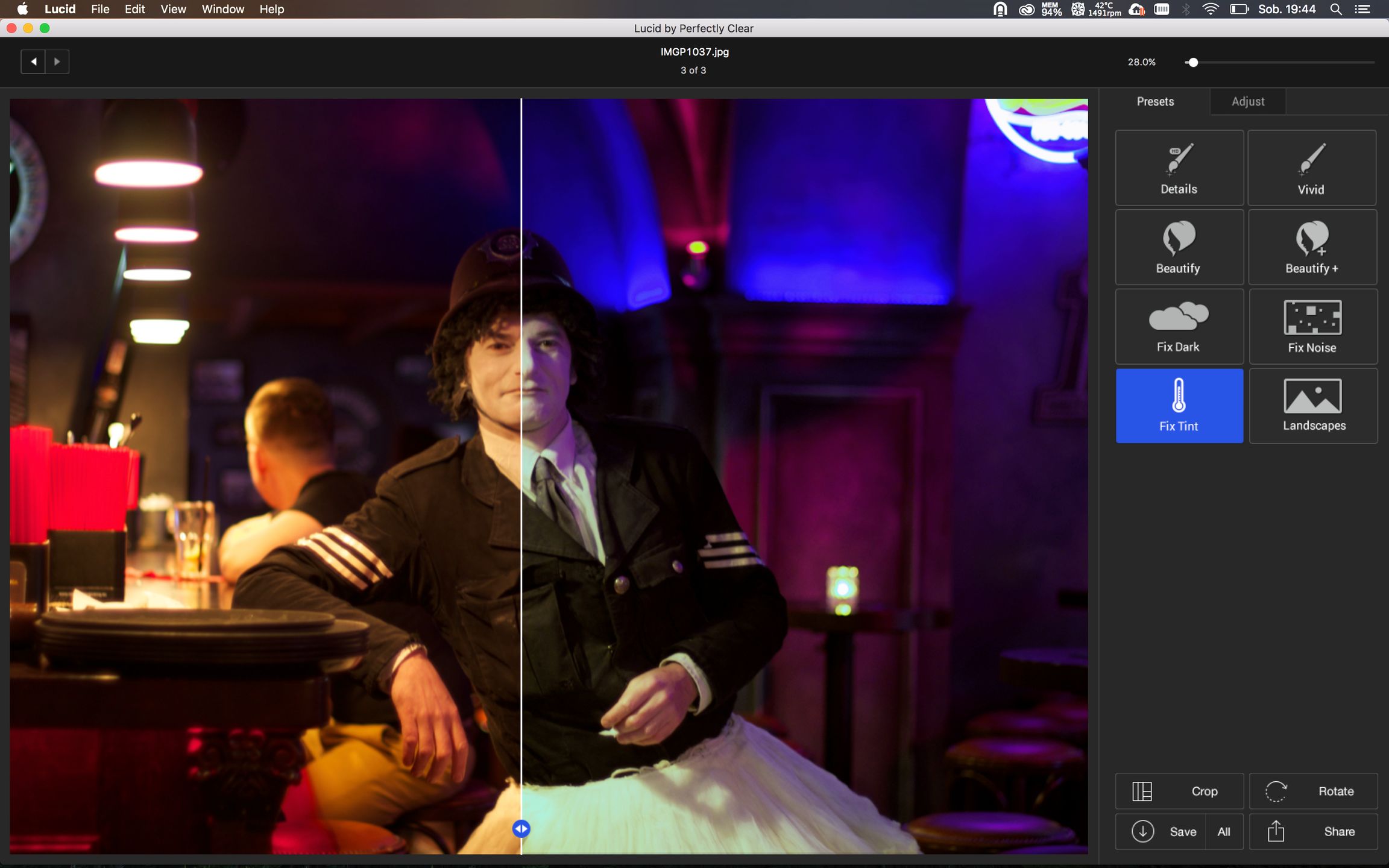The height and width of the screenshot is (868, 1389).
Task: Open the View menu
Action: click(x=173, y=9)
